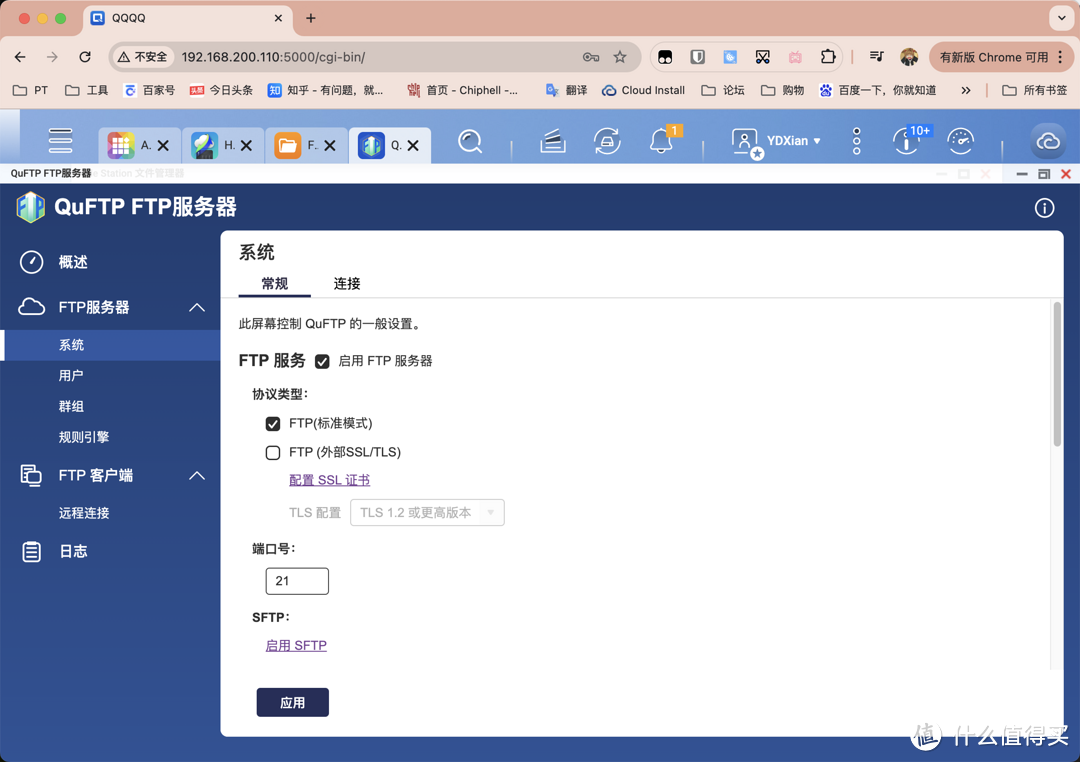Open the Enable SFTP (启用 SFTP) link
Viewport: 1080px width, 762px height.
click(x=296, y=646)
